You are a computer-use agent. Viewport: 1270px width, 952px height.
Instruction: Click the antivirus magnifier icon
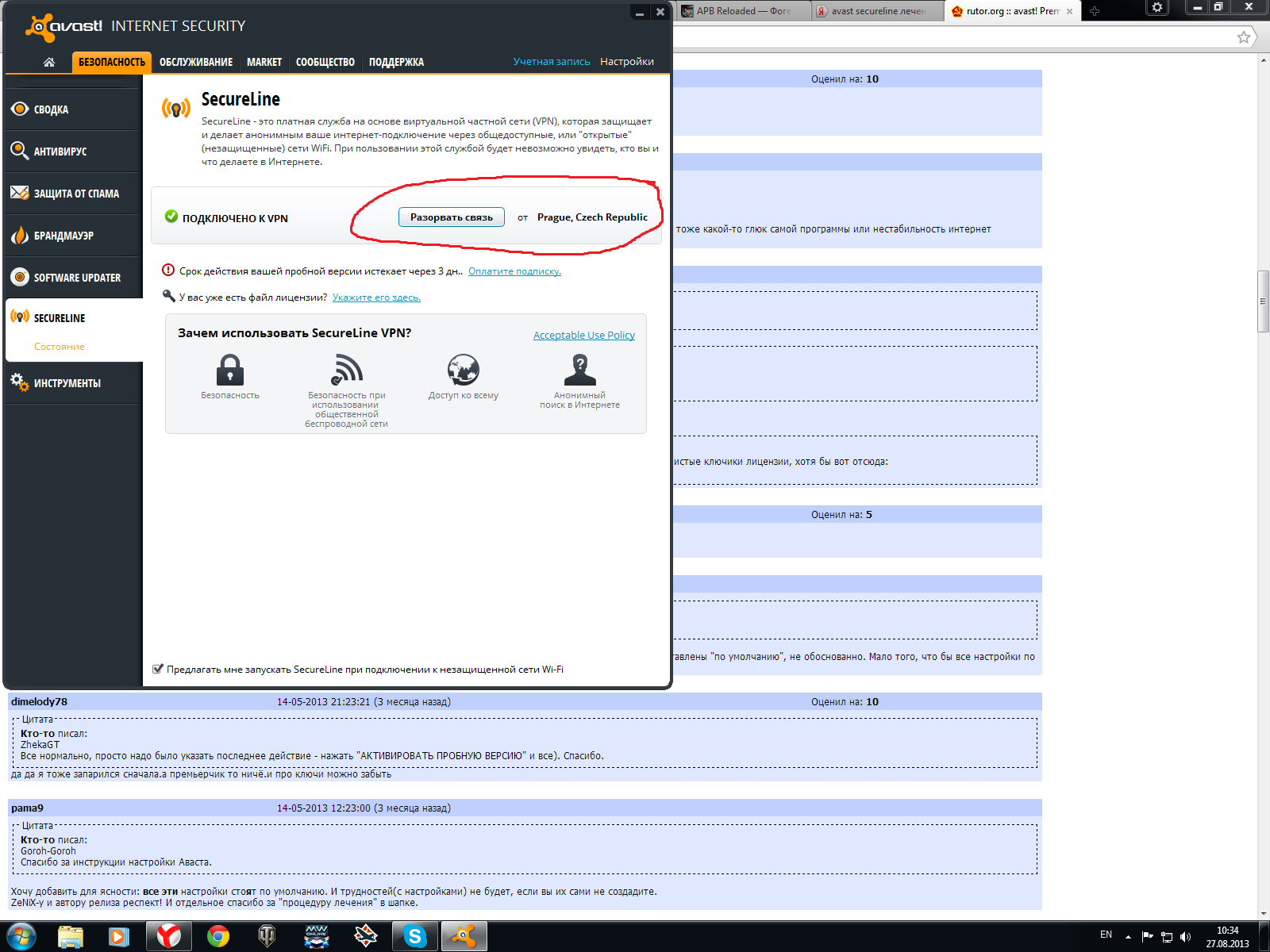pyautogui.click(x=20, y=150)
